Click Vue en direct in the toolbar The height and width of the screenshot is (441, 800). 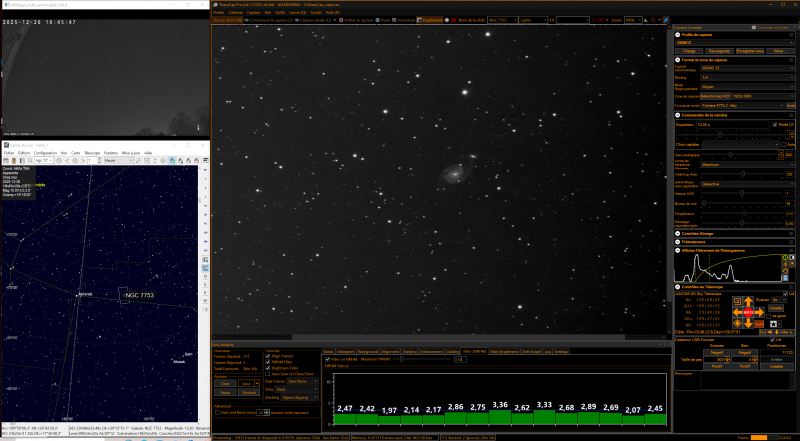227,20
